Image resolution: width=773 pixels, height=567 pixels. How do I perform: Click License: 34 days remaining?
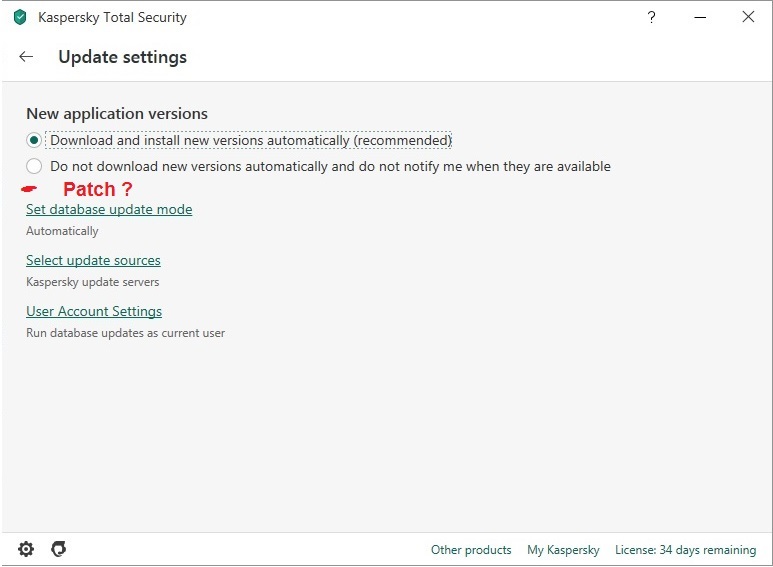[685, 550]
